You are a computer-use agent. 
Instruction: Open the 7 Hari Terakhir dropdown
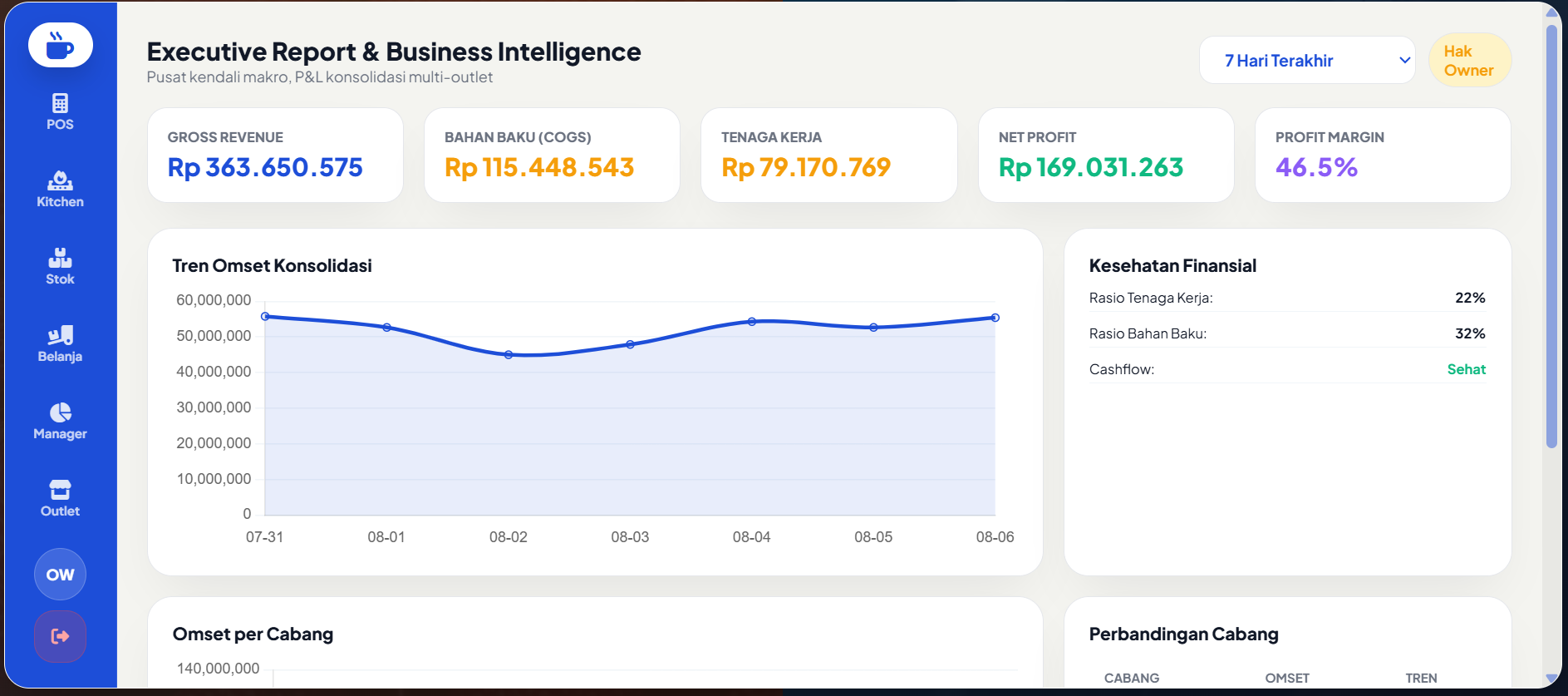(x=1307, y=60)
